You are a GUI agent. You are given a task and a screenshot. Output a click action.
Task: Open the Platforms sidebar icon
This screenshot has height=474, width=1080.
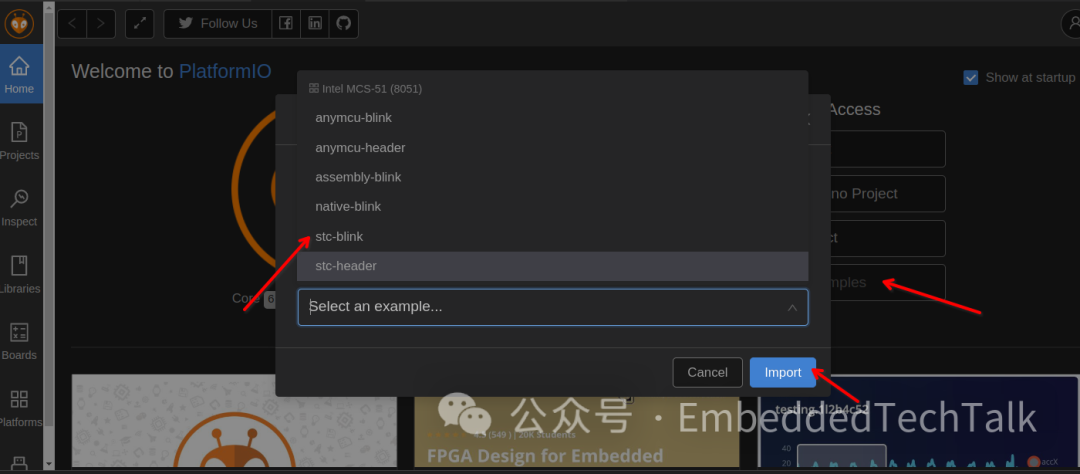click(19, 407)
